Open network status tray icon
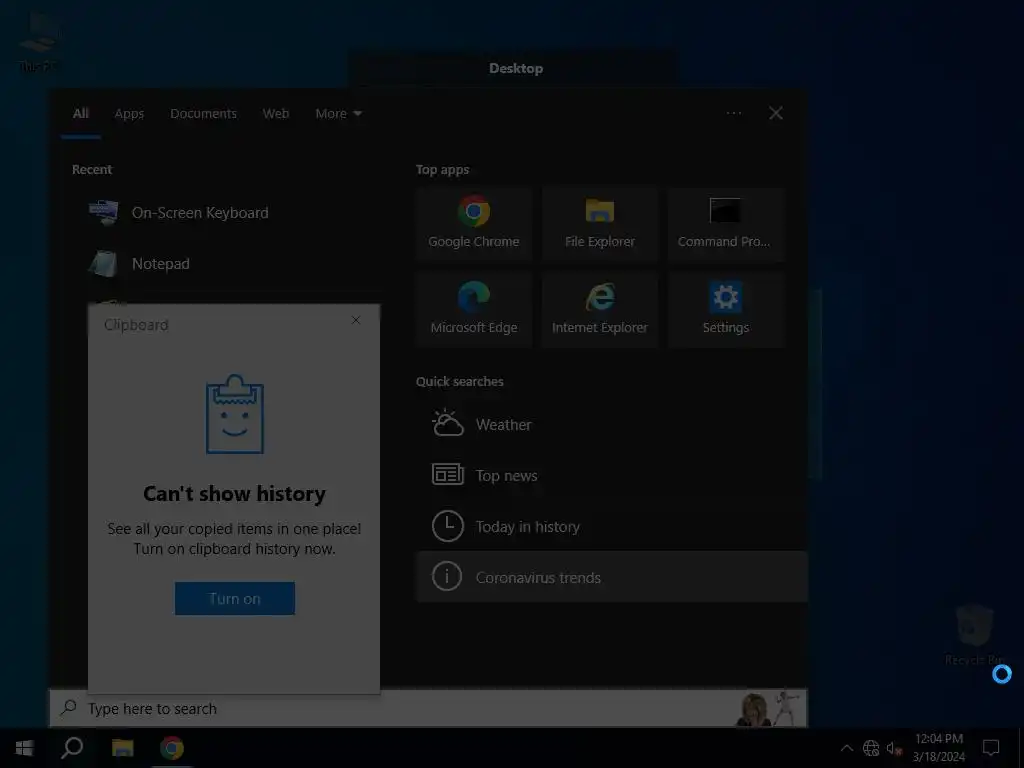Image resolution: width=1024 pixels, height=768 pixels. 871,748
